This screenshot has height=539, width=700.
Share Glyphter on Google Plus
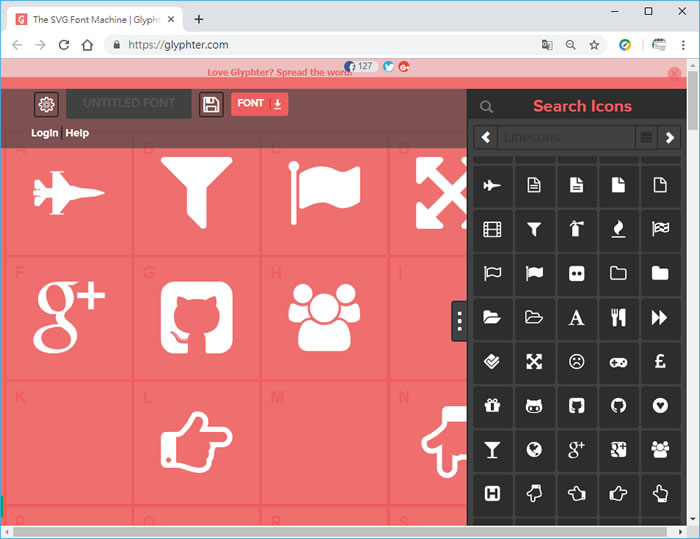tap(404, 67)
